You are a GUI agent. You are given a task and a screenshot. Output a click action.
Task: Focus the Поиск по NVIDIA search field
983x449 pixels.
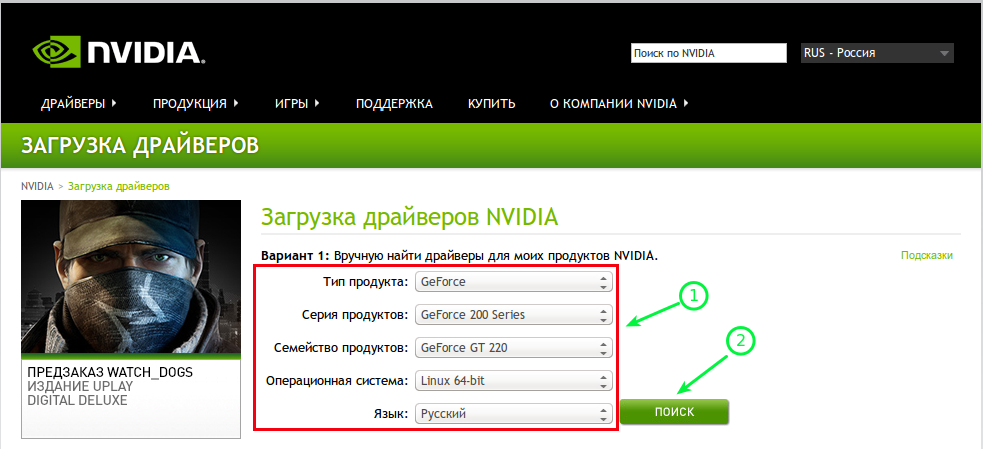[x=708, y=53]
